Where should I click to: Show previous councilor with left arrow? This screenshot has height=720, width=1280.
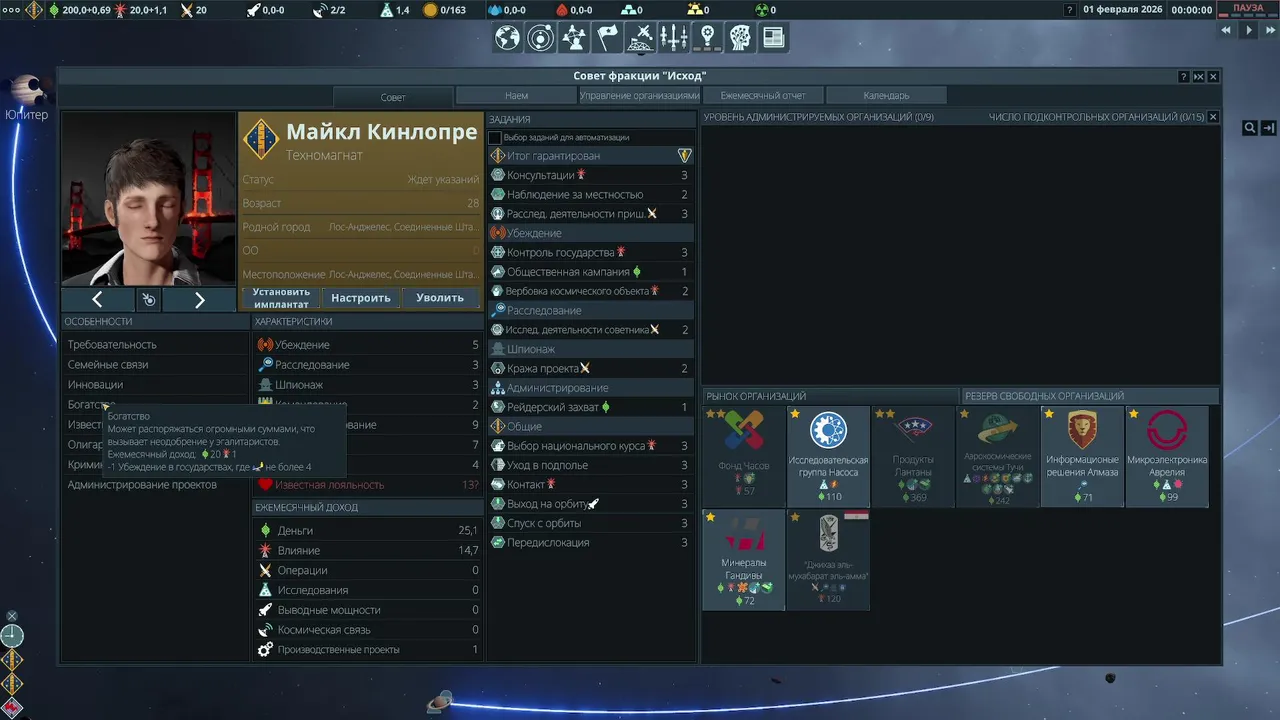[x=97, y=299]
